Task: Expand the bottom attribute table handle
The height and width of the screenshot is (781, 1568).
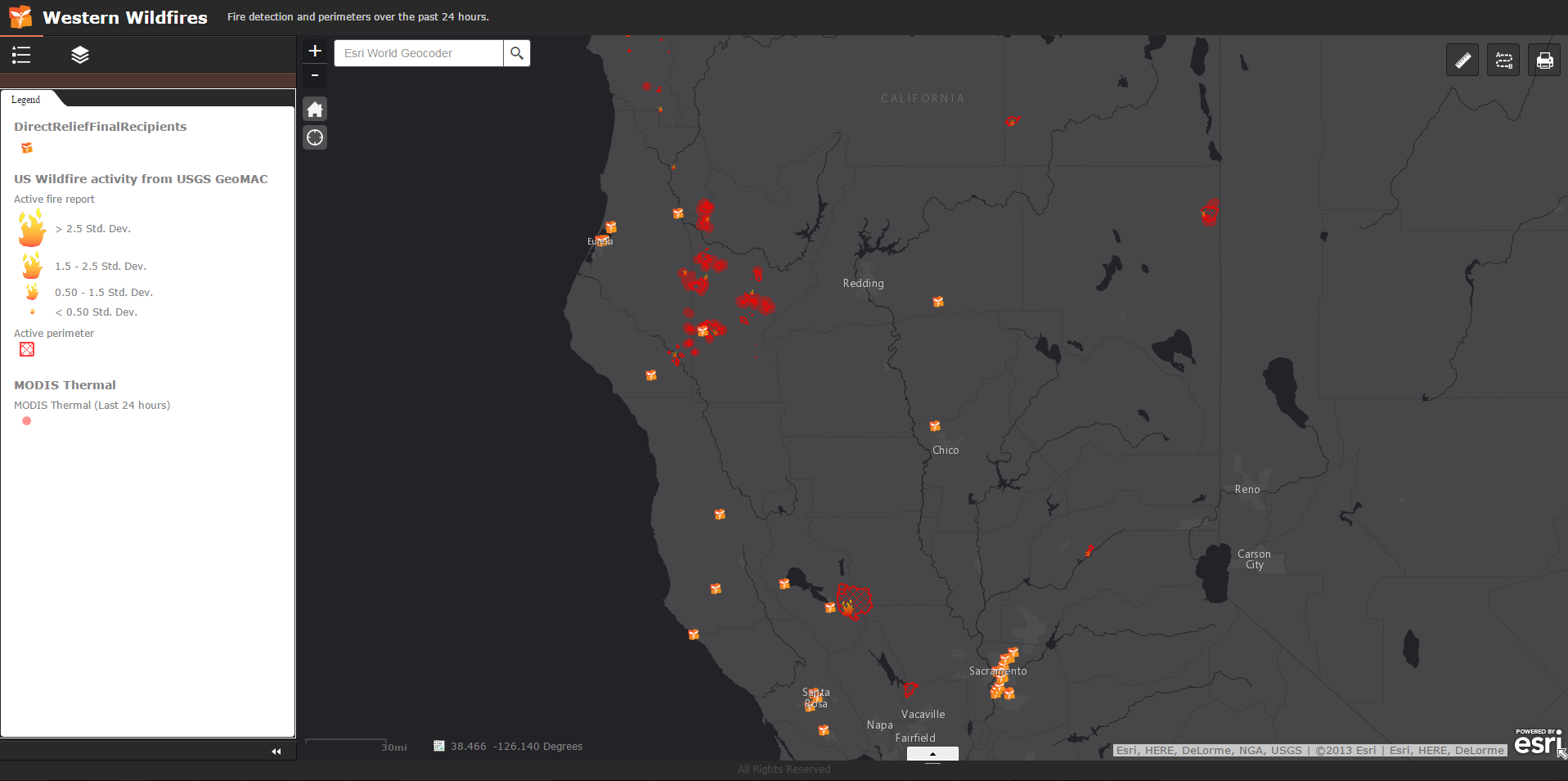Action: [932, 754]
